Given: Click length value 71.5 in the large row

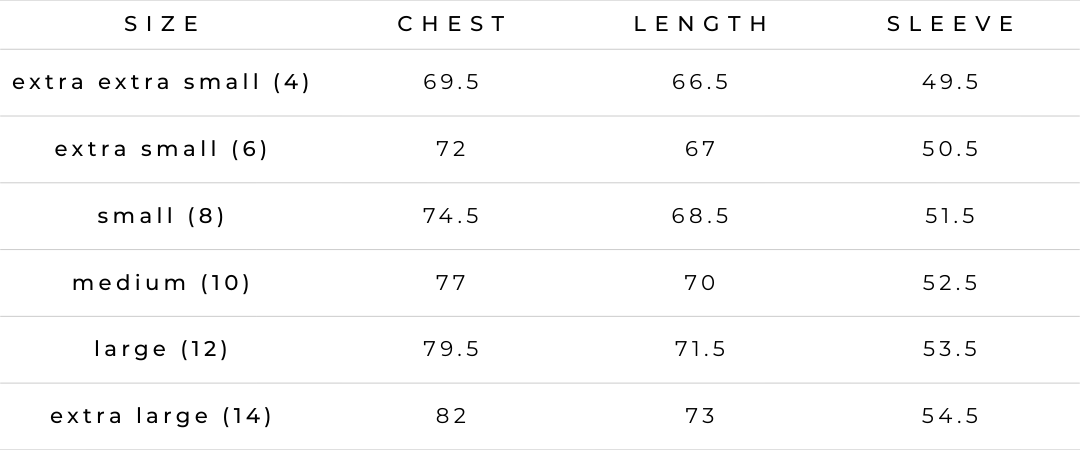Looking at the screenshot, I should 701,349.
